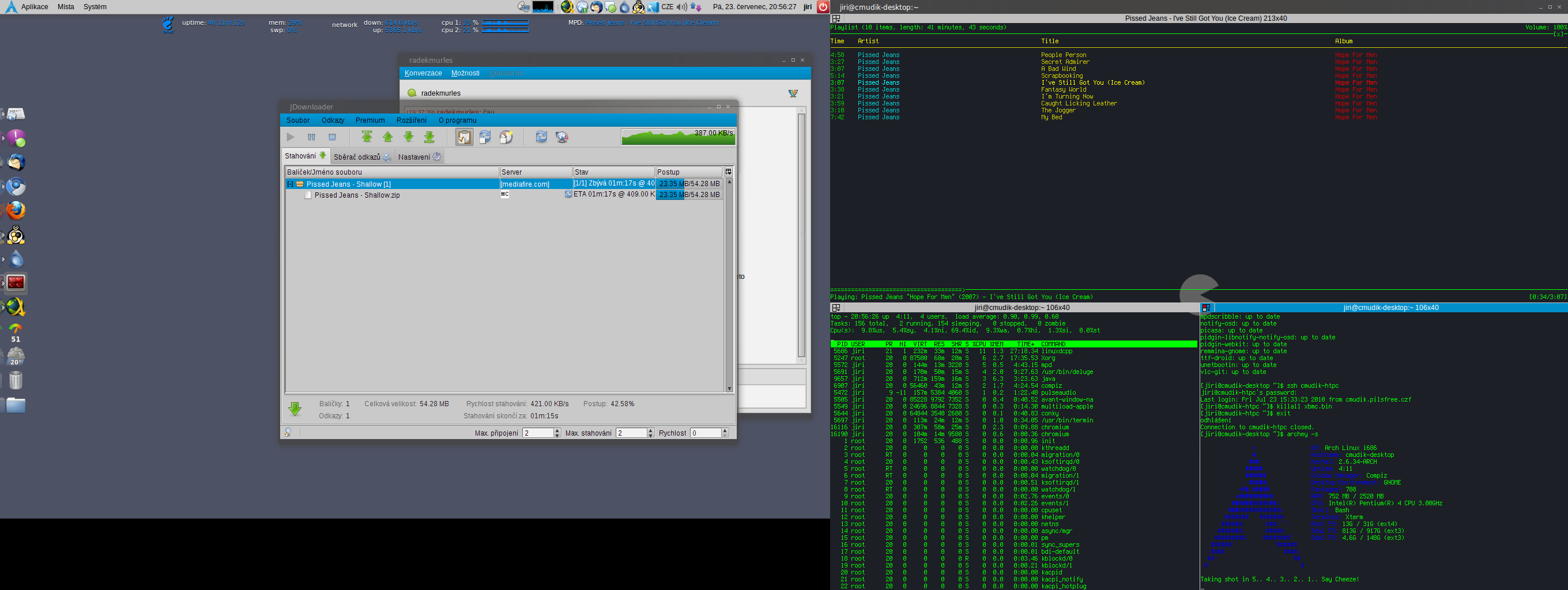Screen dimensions: 1568x590
Task: Adjust the Rychlost spinner arrows
Action: pyautogui.click(x=725, y=433)
